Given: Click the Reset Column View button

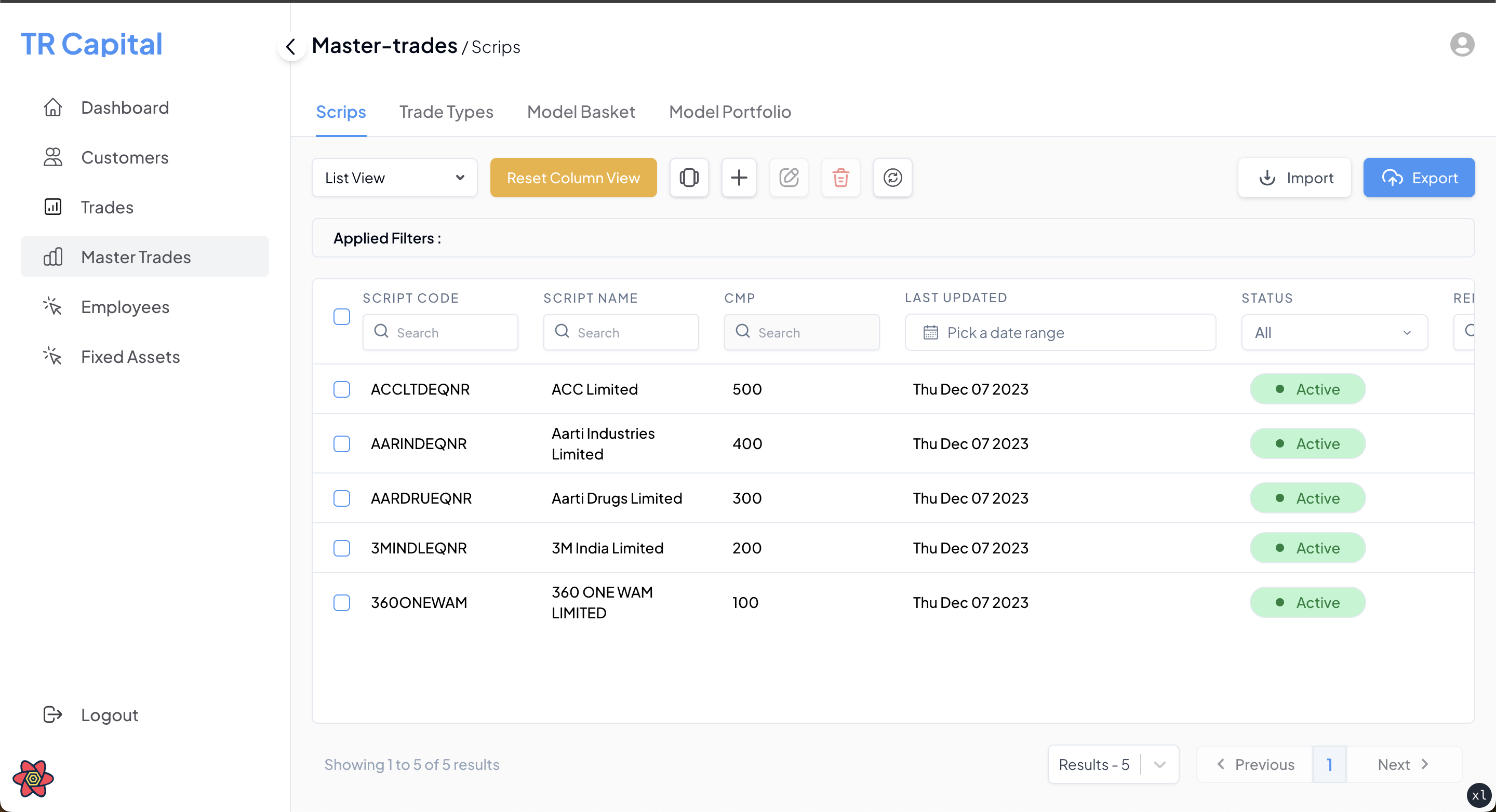Looking at the screenshot, I should [x=573, y=178].
